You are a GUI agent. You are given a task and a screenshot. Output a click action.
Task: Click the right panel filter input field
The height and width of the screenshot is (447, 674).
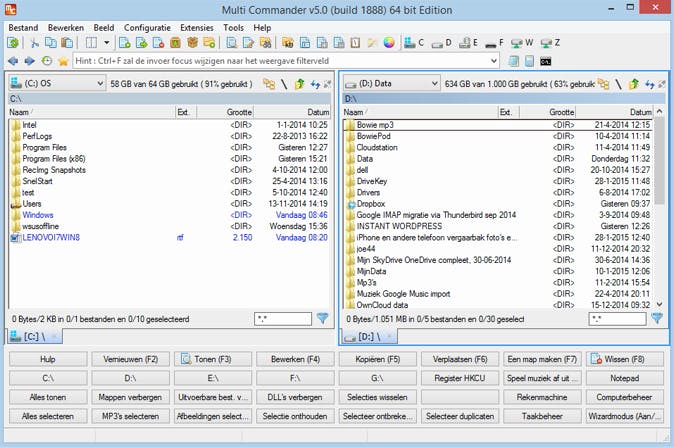click(617, 319)
